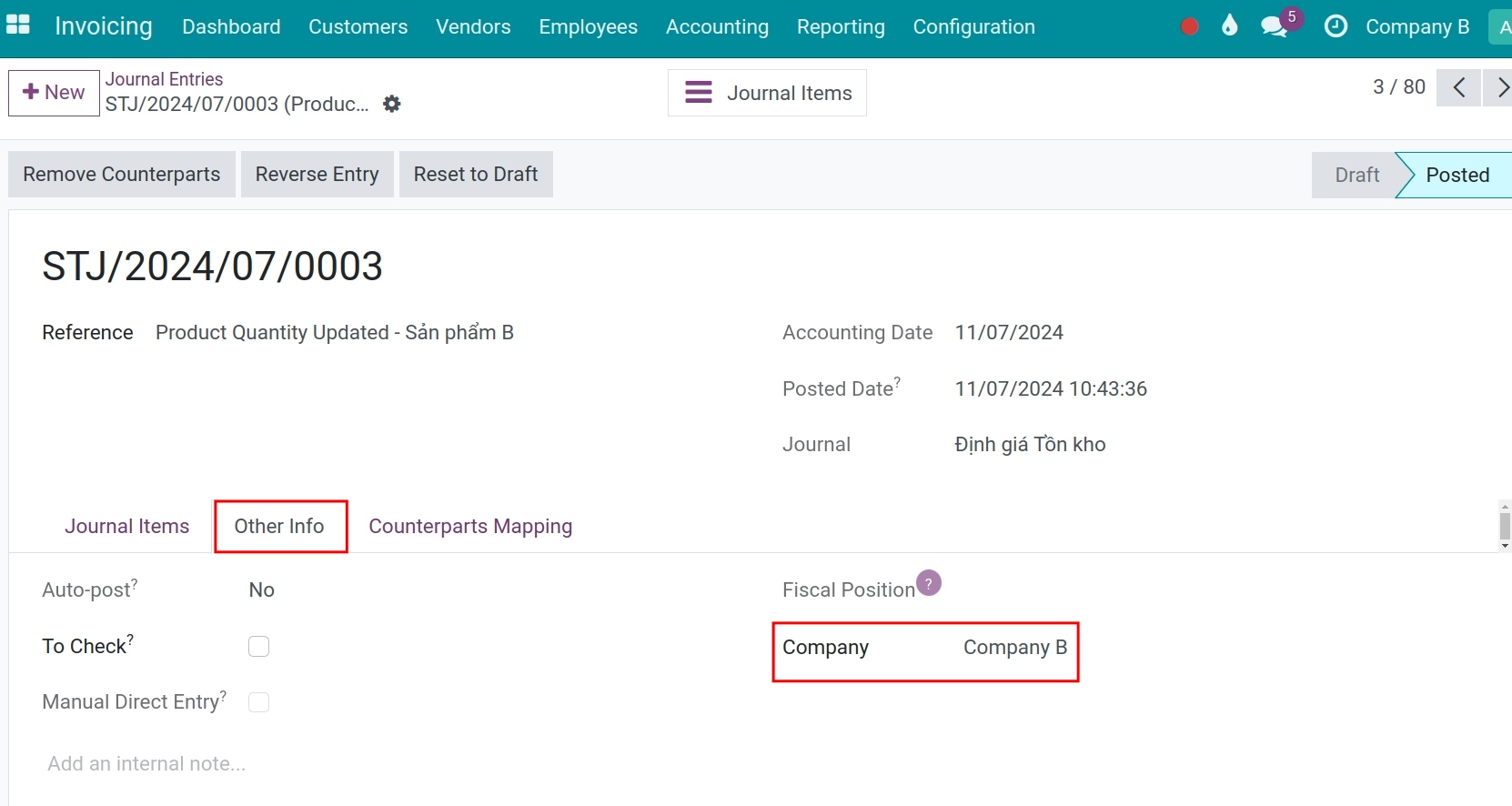Click the New button
Viewport: 1512px width, 806px height.
point(54,93)
